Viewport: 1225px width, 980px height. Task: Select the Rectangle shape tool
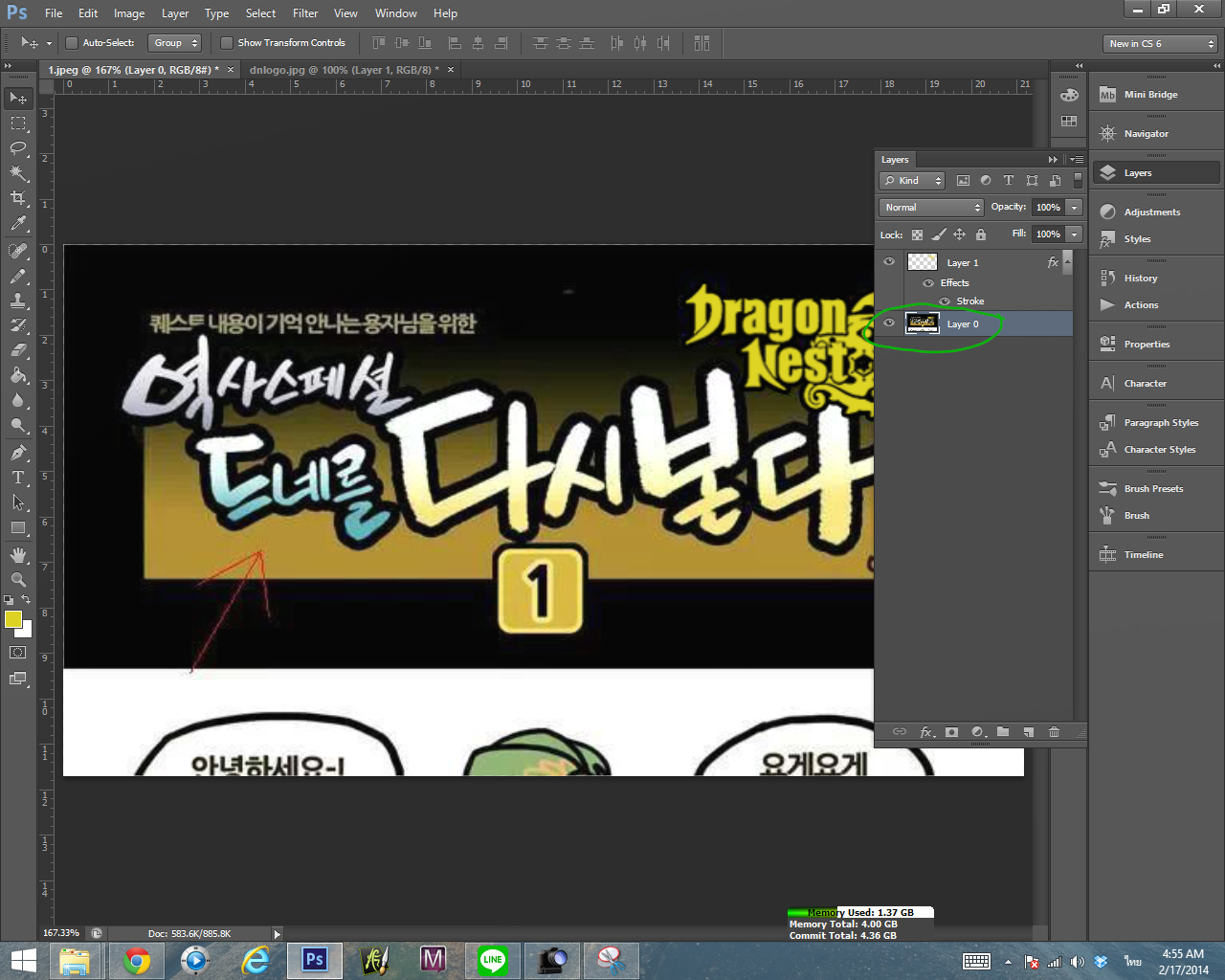click(x=18, y=527)
